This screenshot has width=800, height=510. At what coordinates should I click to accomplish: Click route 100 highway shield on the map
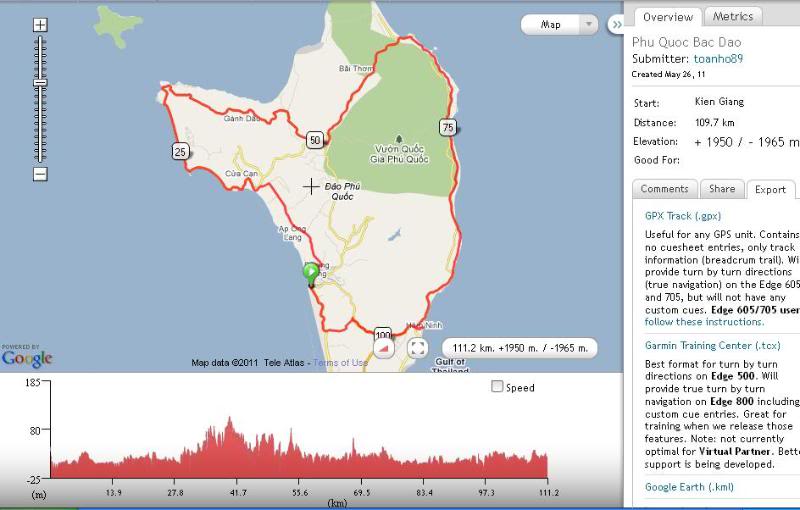coord(383,334)
